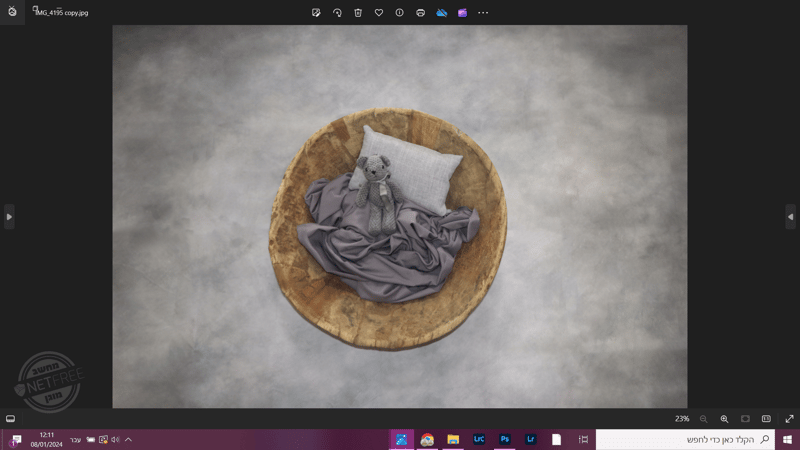Print the current photo
The image size is (800, 450).
click(x=420, y=13)
